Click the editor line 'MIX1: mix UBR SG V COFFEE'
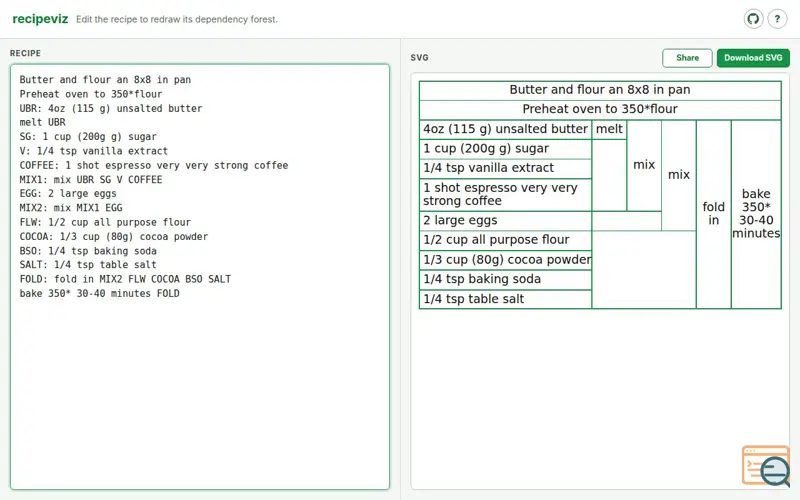The image size is (800, 500). click(91, 180)
